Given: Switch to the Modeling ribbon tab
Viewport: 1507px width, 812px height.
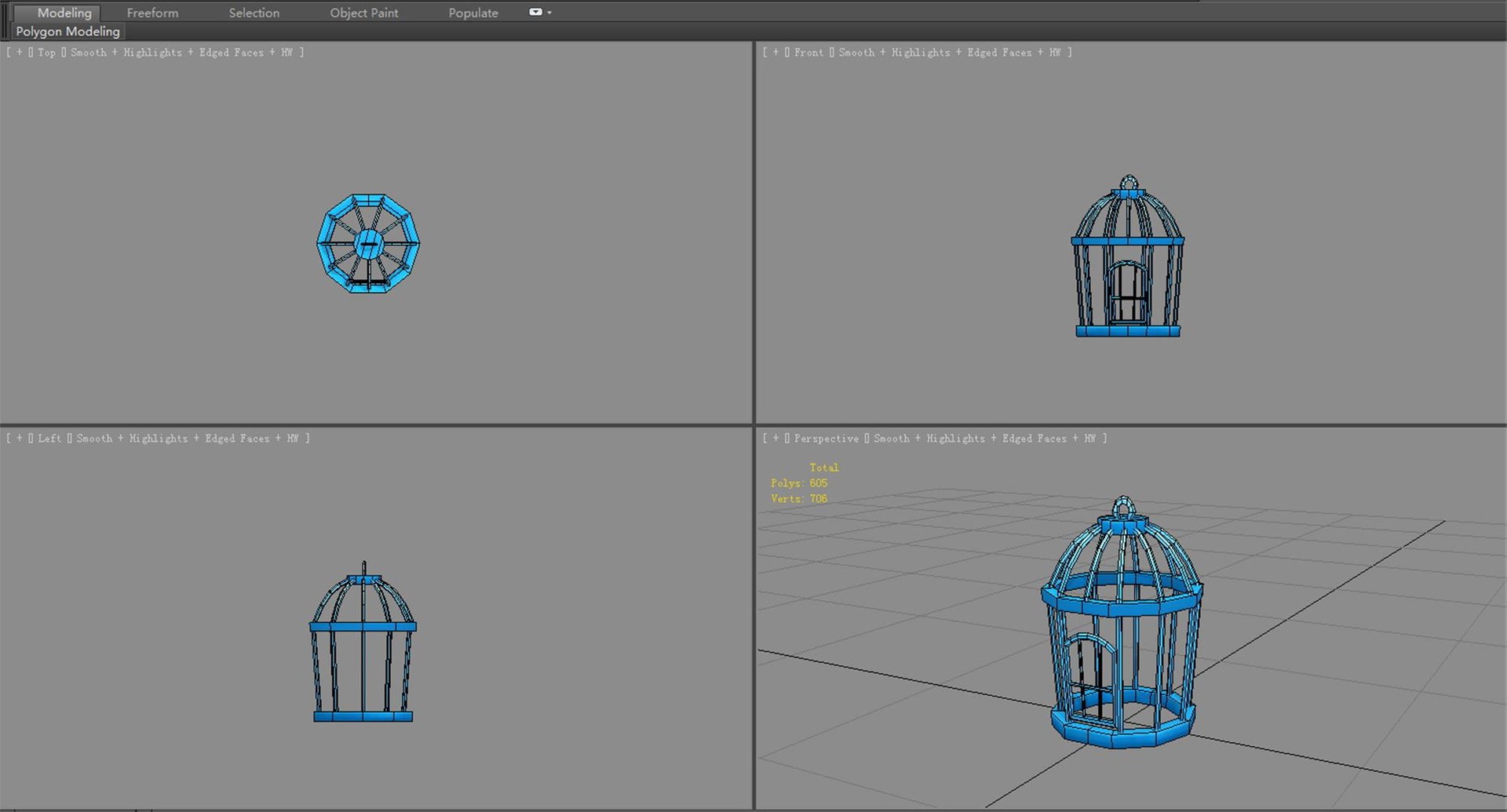Looking at the screenshot, I should coord(64,13).
